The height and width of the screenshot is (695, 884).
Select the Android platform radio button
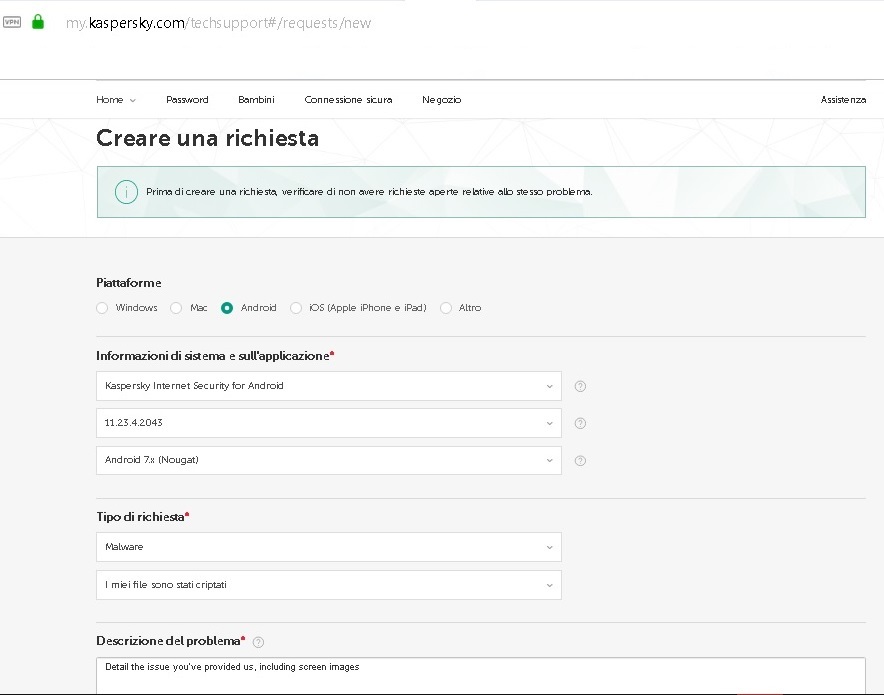click(x=227, y=308)
